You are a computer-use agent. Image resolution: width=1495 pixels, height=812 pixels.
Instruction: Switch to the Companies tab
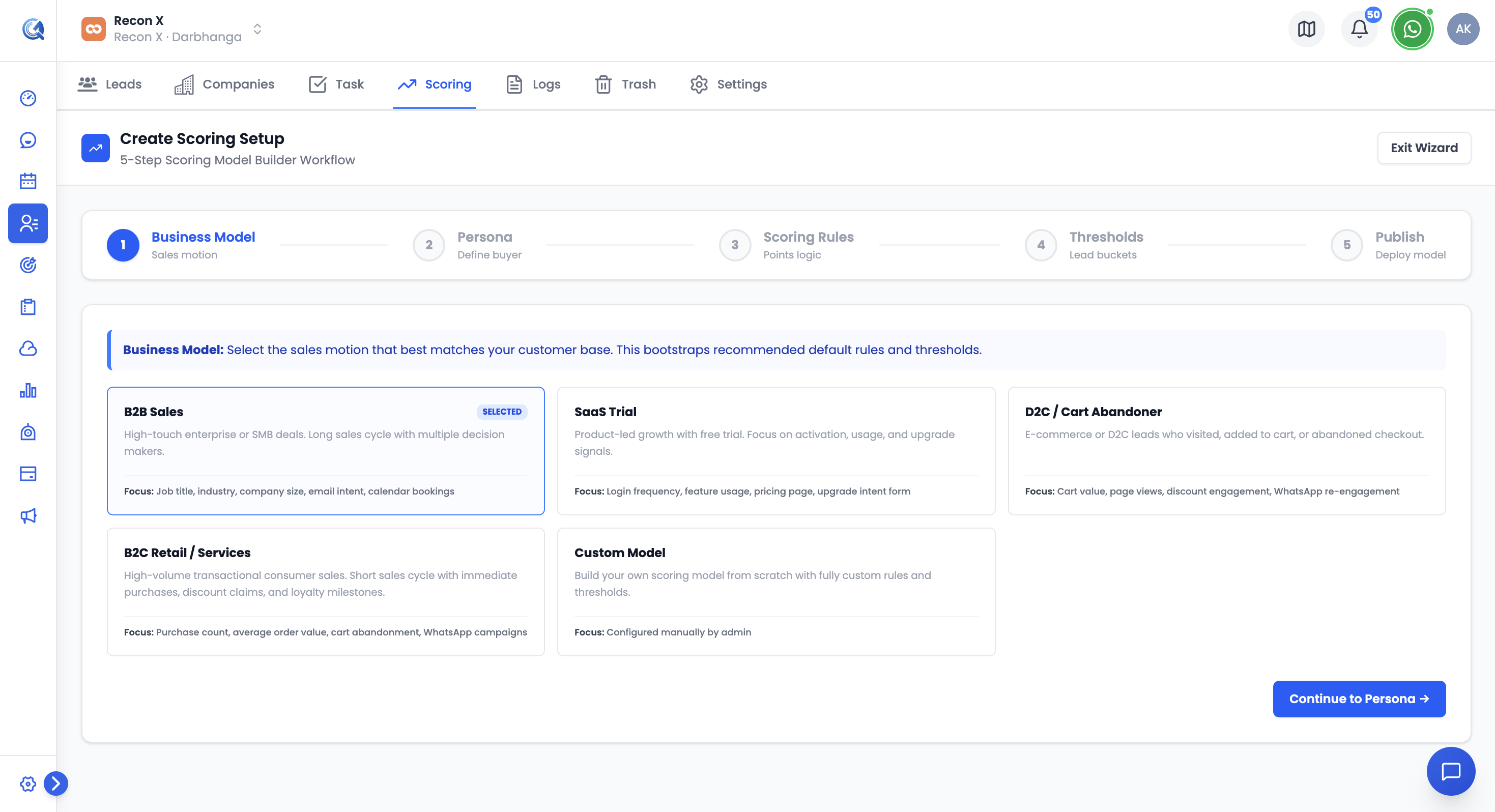(224, 84)
